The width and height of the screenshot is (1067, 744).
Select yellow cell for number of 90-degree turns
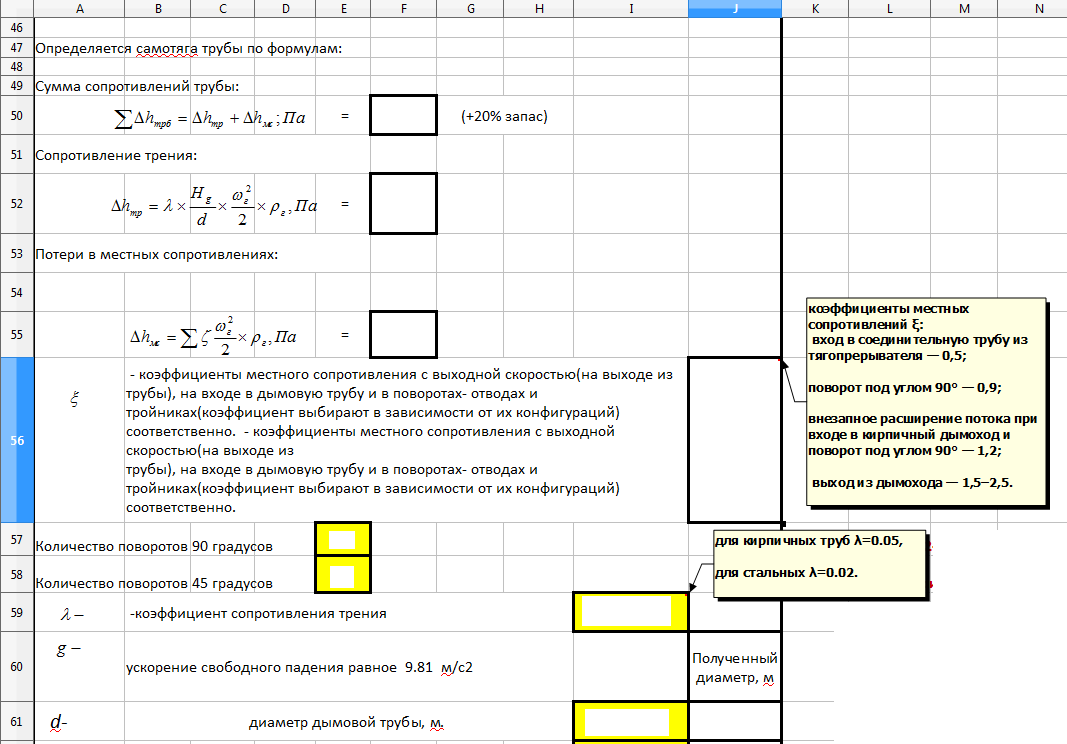(x=343, y=540)
